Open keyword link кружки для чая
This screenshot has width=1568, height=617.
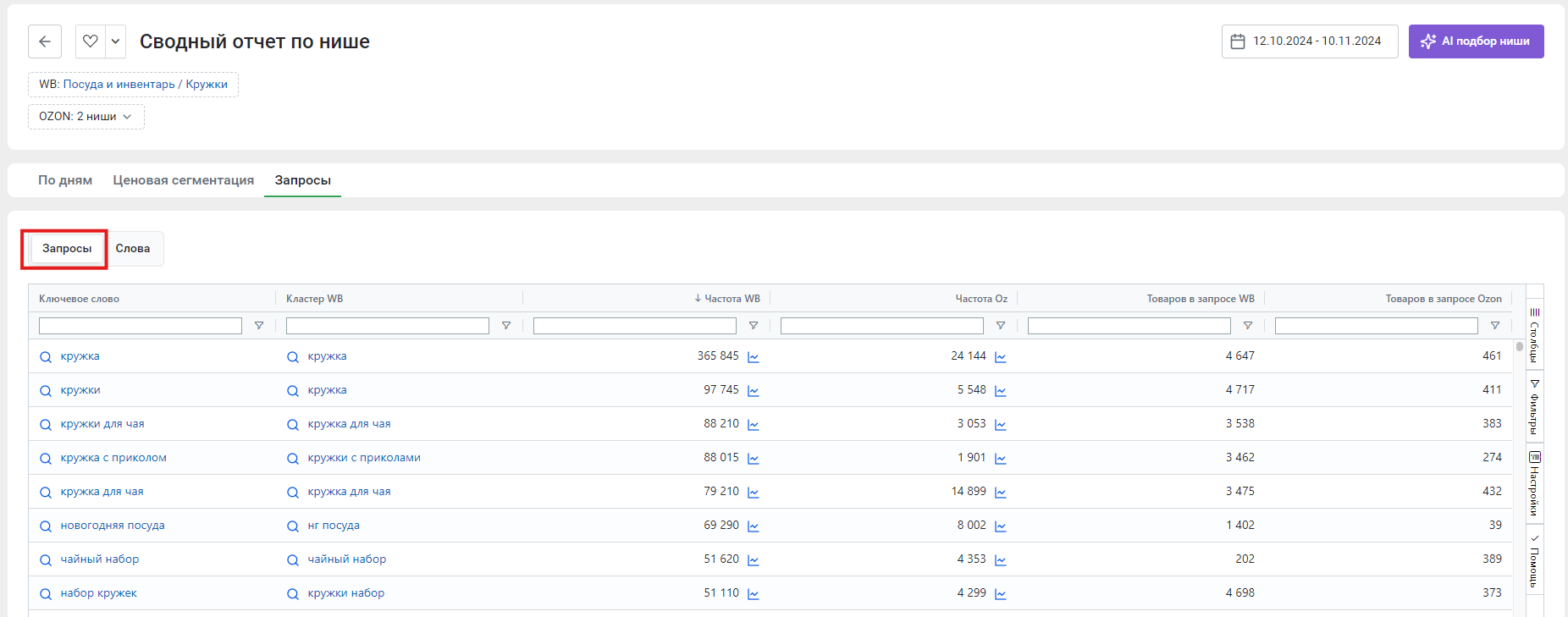click(x=102, y=424)
